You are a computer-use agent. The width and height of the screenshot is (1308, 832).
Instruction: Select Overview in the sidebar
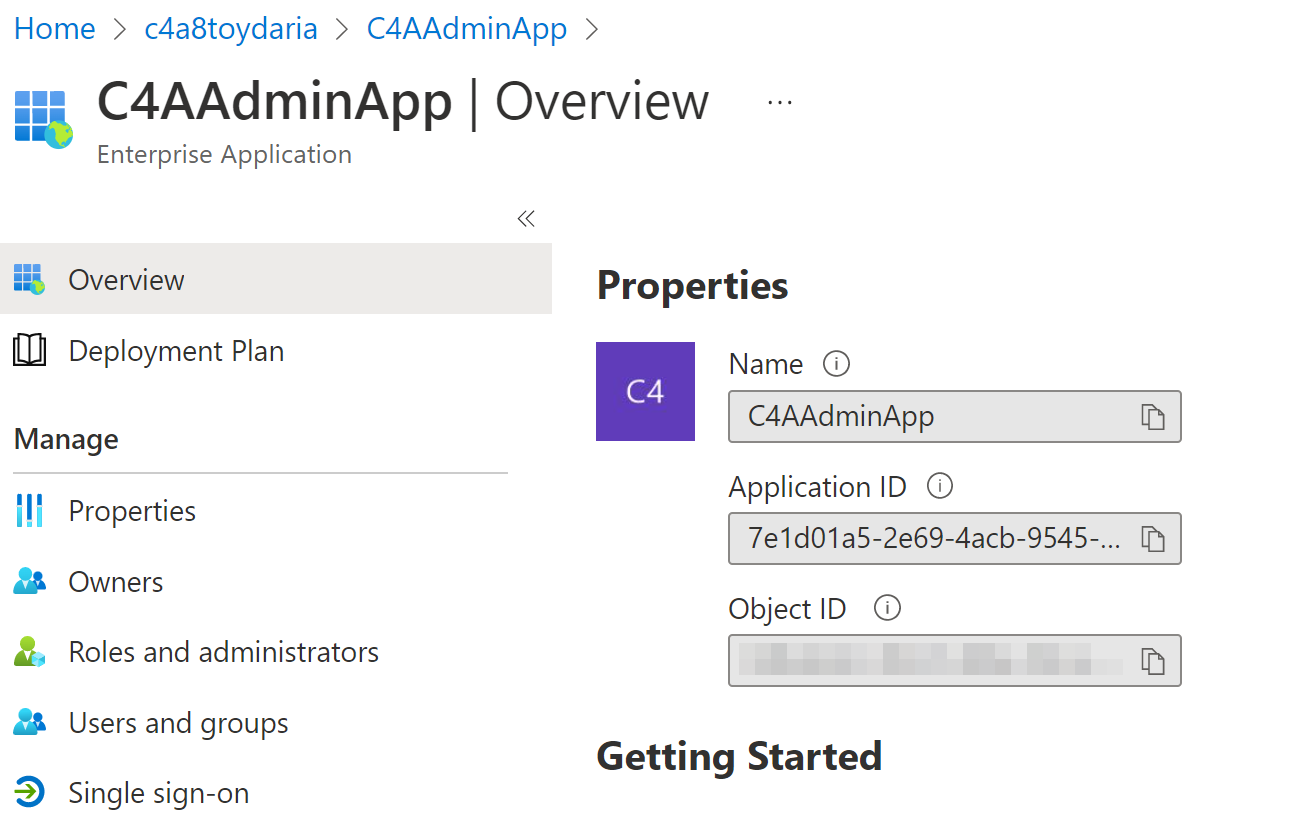coord(276,279)
